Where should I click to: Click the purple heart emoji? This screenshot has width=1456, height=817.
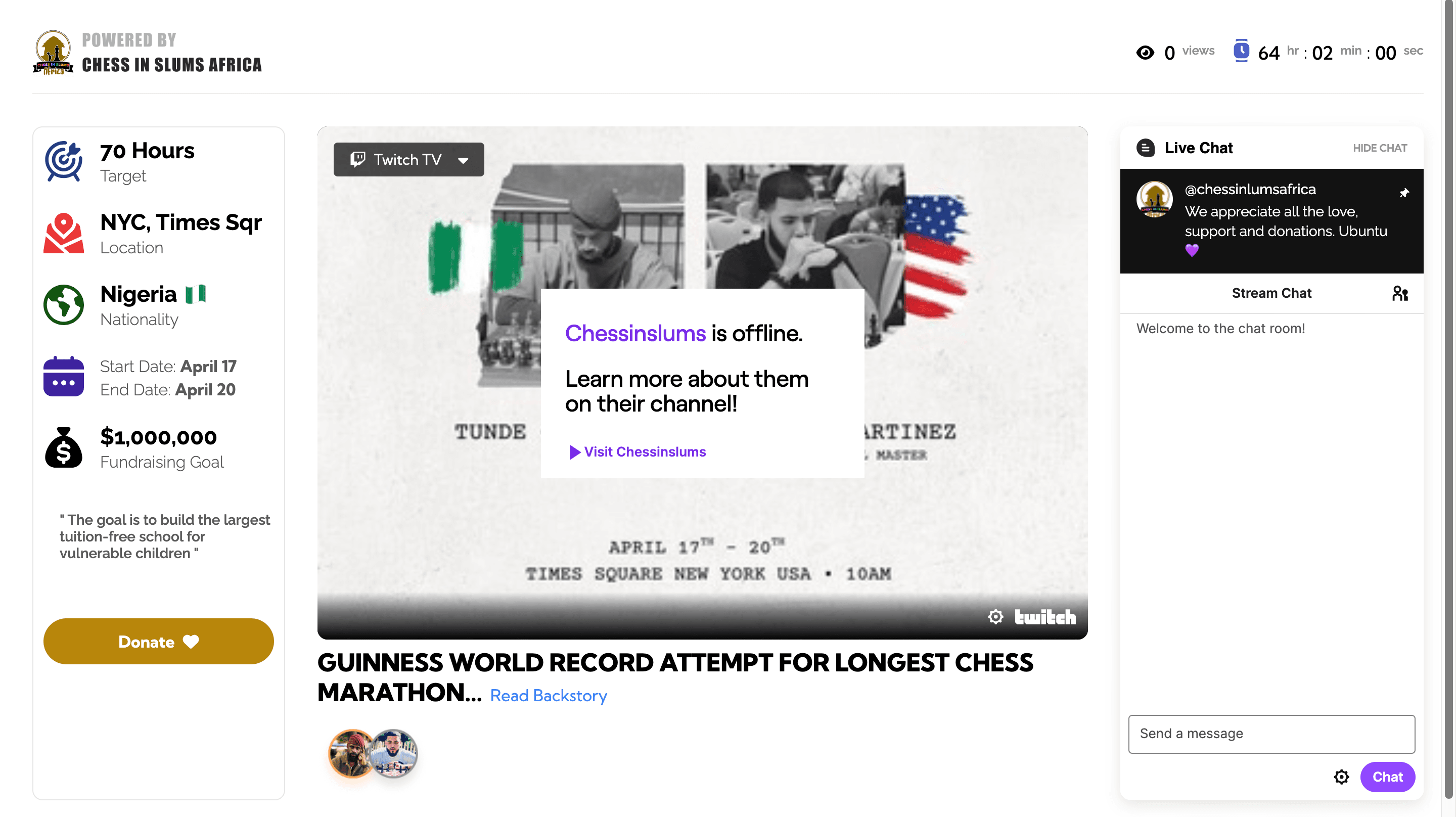click(1192, 250)
